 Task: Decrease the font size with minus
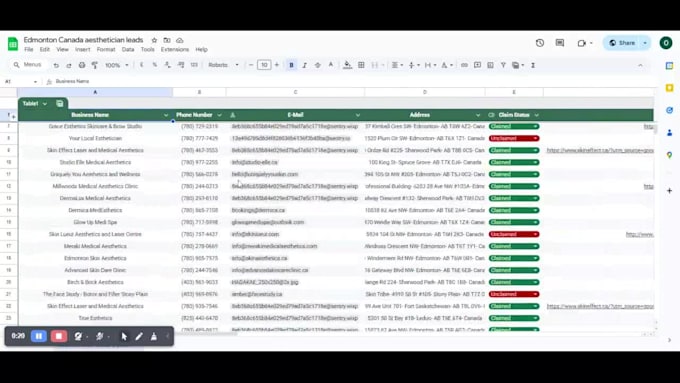[251, 65]
